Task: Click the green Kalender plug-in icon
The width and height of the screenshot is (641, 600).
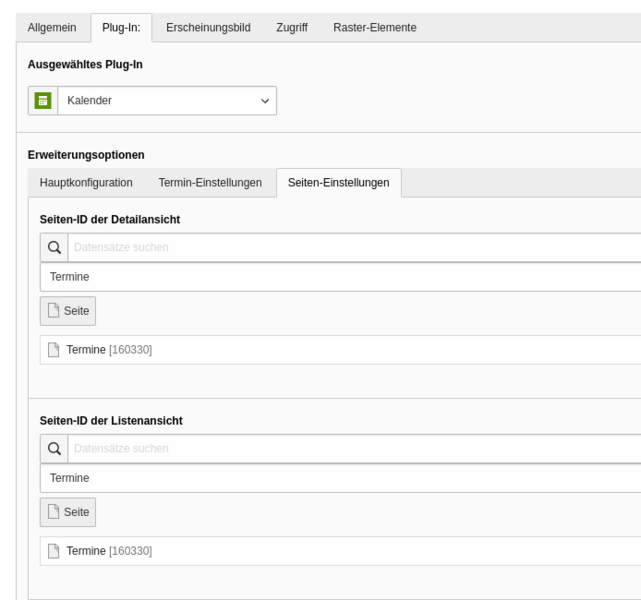Action: (x=43, y=101)
